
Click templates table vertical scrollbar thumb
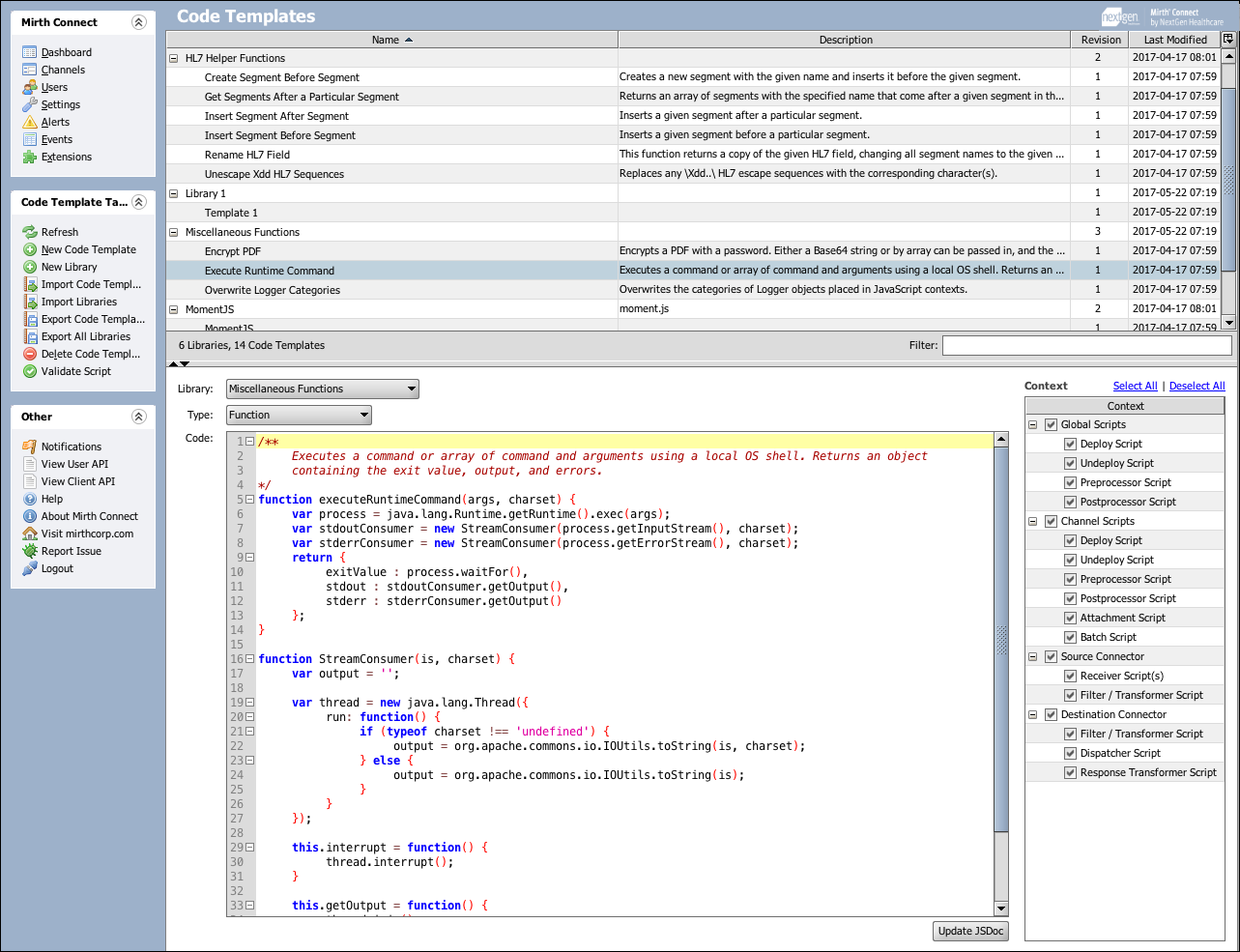tap(1229, 179)
